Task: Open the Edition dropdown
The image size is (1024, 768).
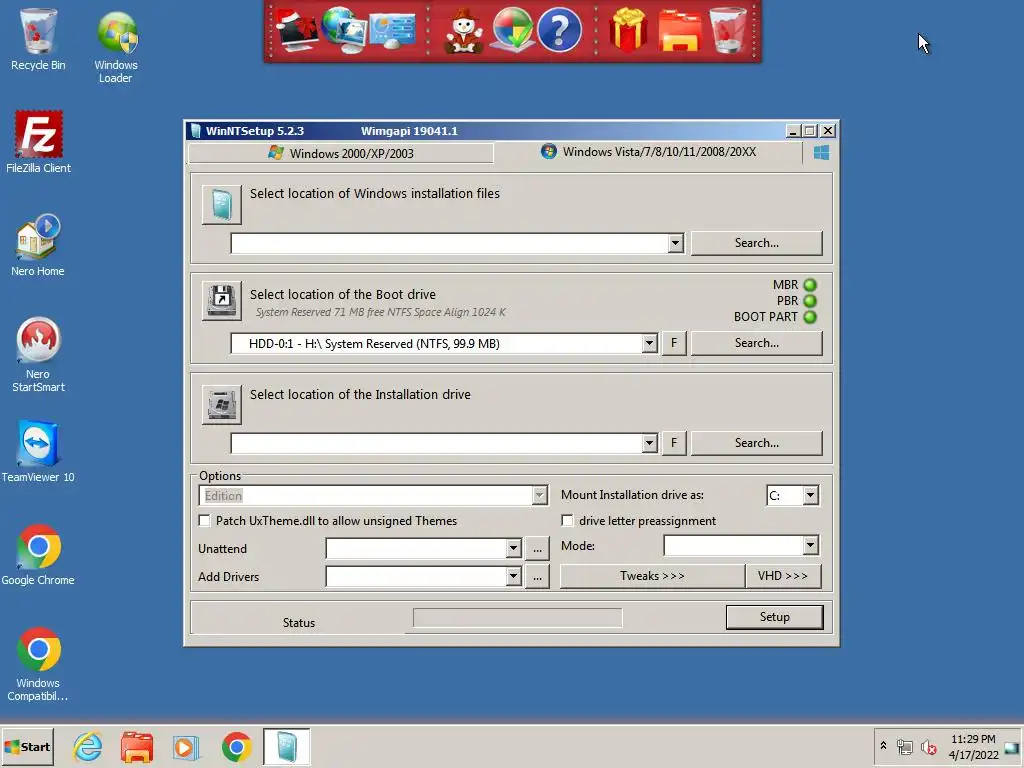Action: (x=539, y=496)
